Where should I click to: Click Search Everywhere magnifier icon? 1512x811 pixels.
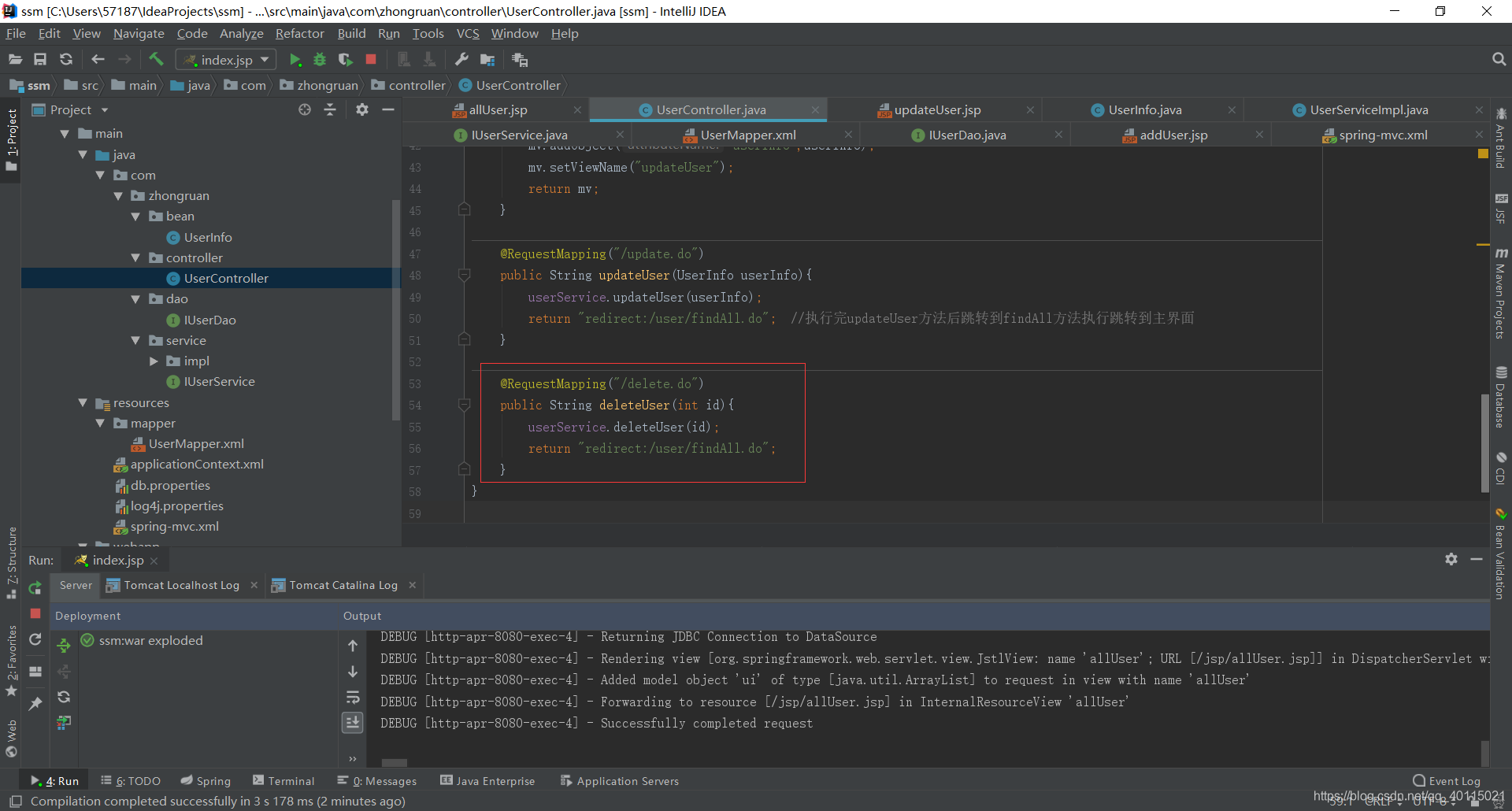click(x=1499, y=60)
